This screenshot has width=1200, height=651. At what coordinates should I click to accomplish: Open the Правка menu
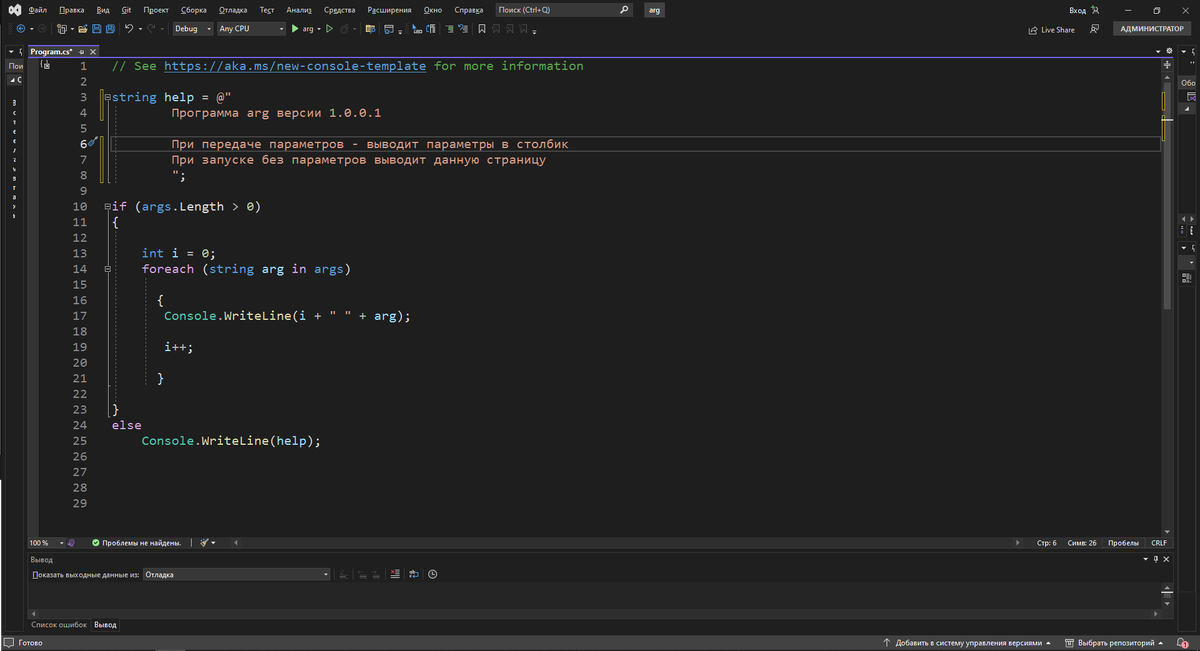click(72, 10)
